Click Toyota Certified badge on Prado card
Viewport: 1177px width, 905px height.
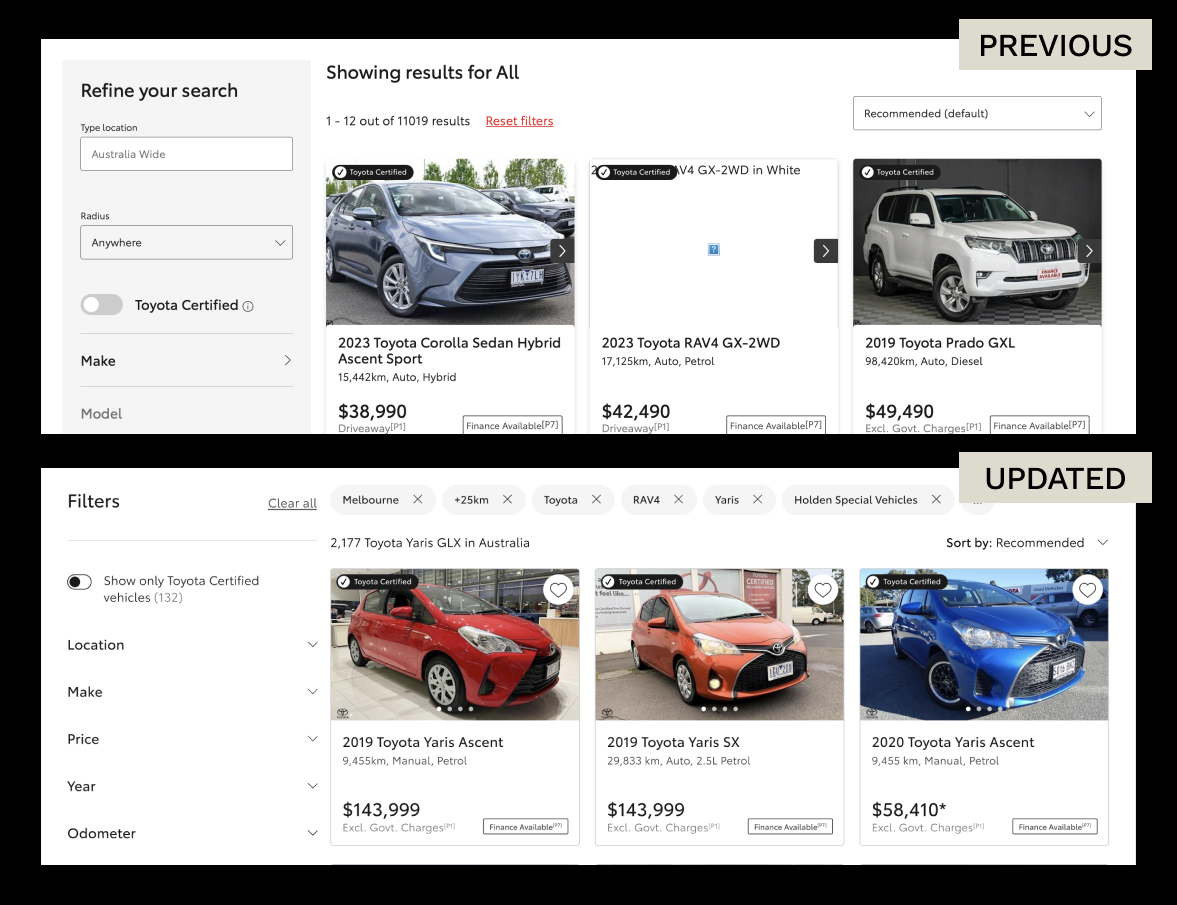[900, 172]
